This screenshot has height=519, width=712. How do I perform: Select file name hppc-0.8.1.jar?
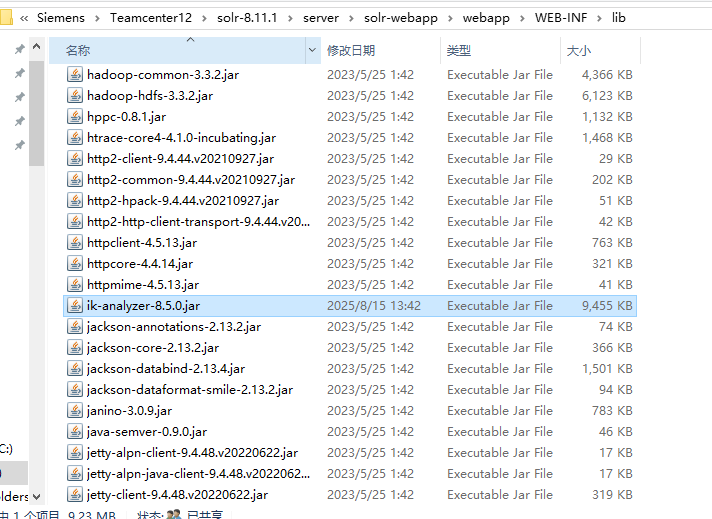click(x=127, y=117)
